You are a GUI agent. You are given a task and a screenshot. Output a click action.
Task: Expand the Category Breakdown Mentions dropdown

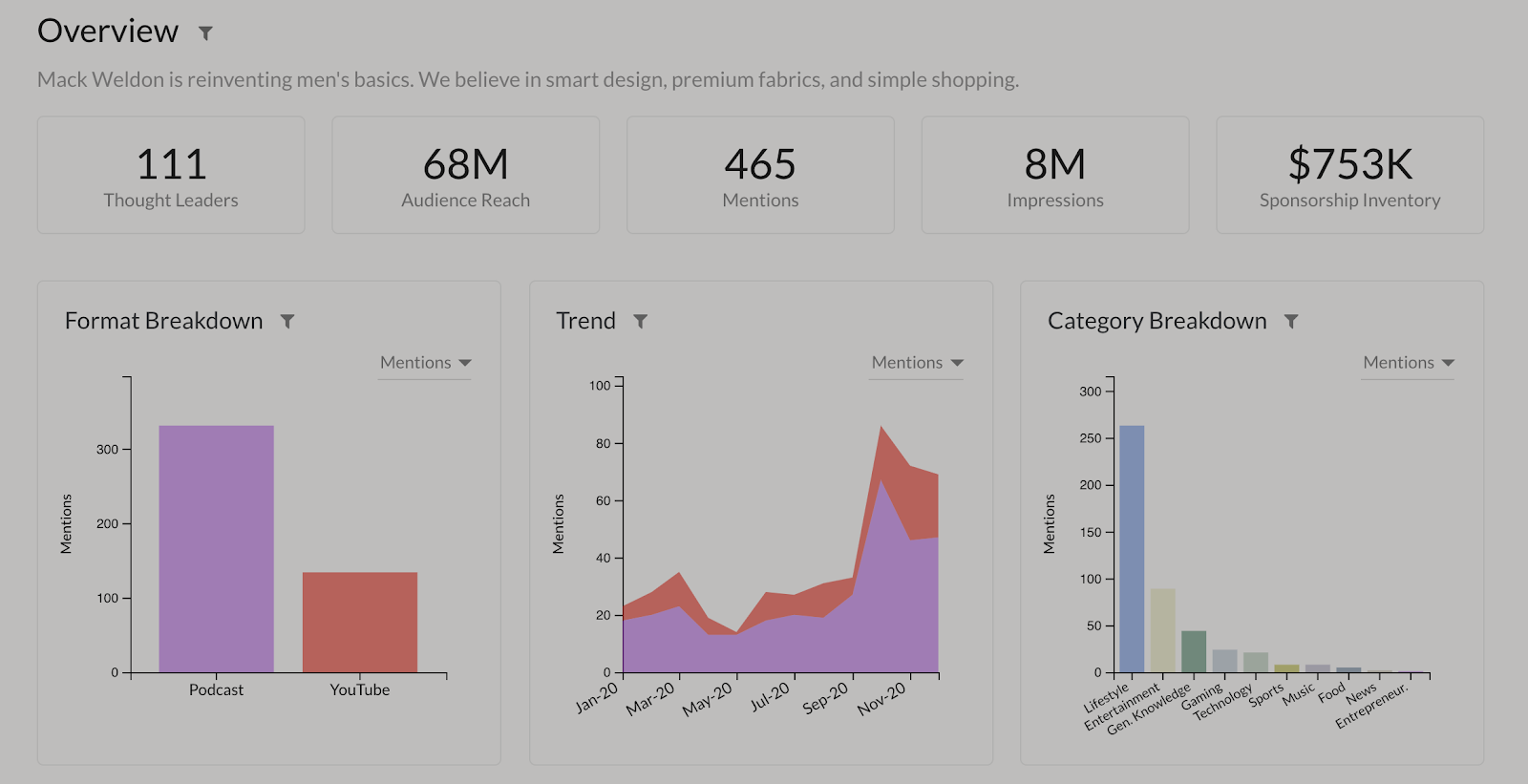[1408, 363]
